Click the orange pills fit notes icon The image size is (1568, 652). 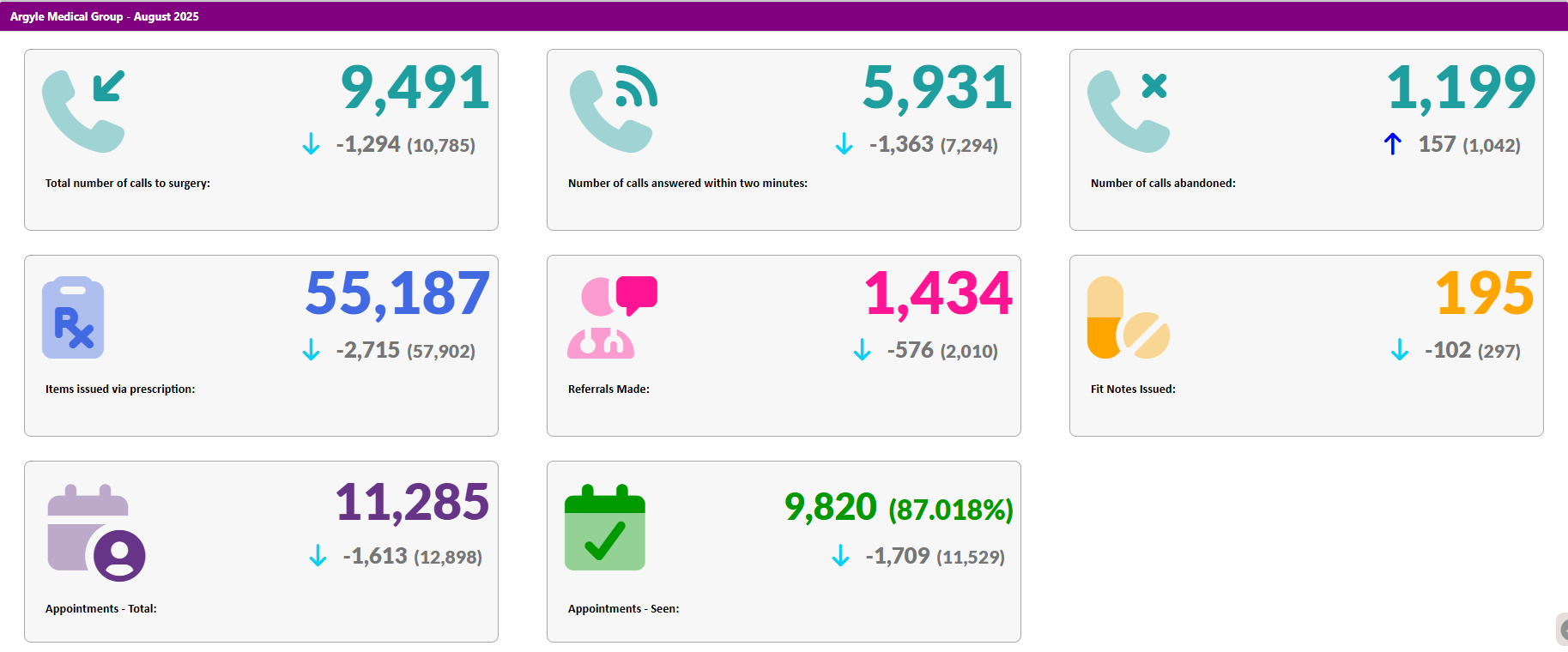[x=1128, y=317]
